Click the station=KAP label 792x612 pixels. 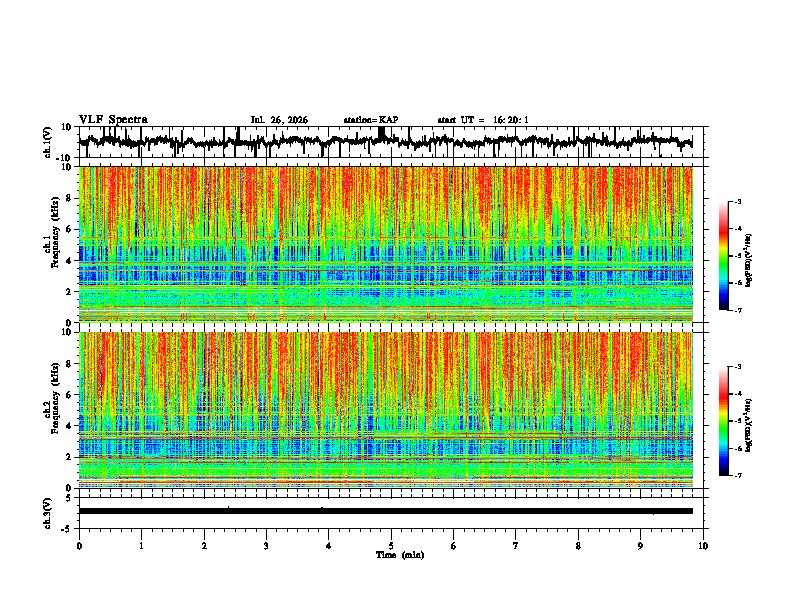point(371,120)
